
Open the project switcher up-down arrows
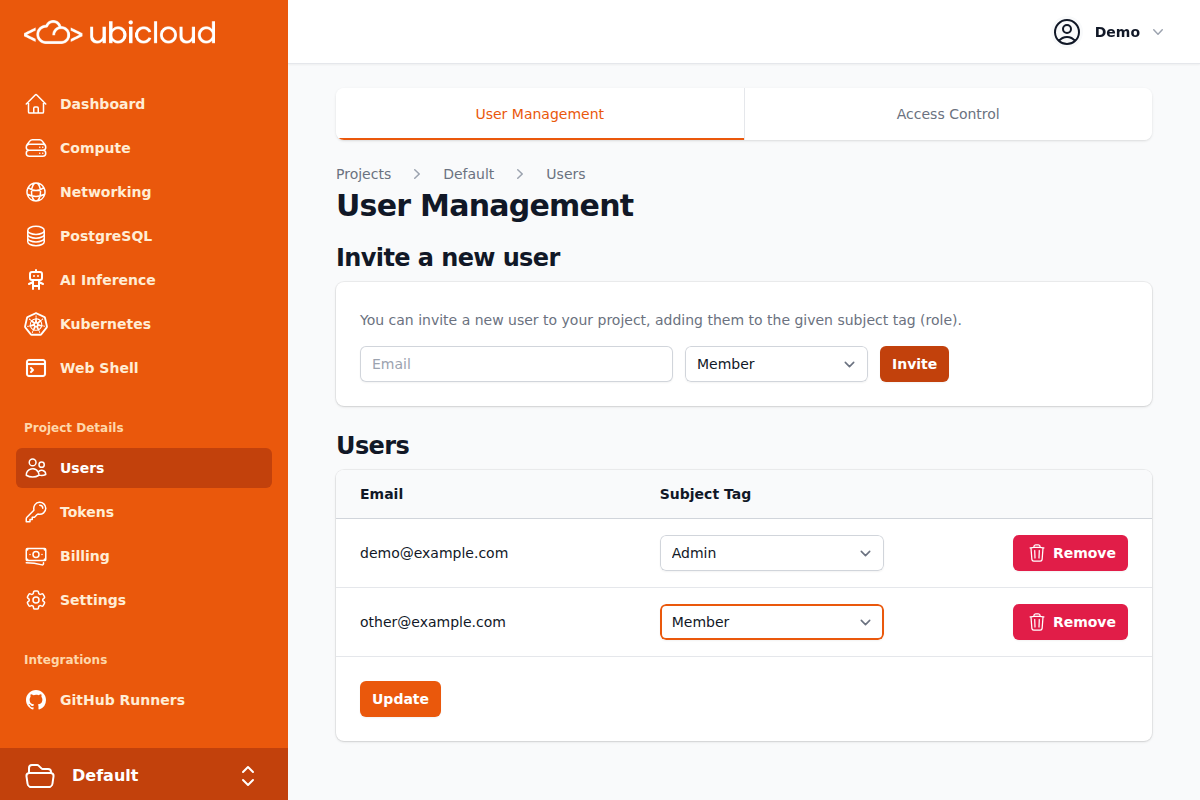(248, 776)
